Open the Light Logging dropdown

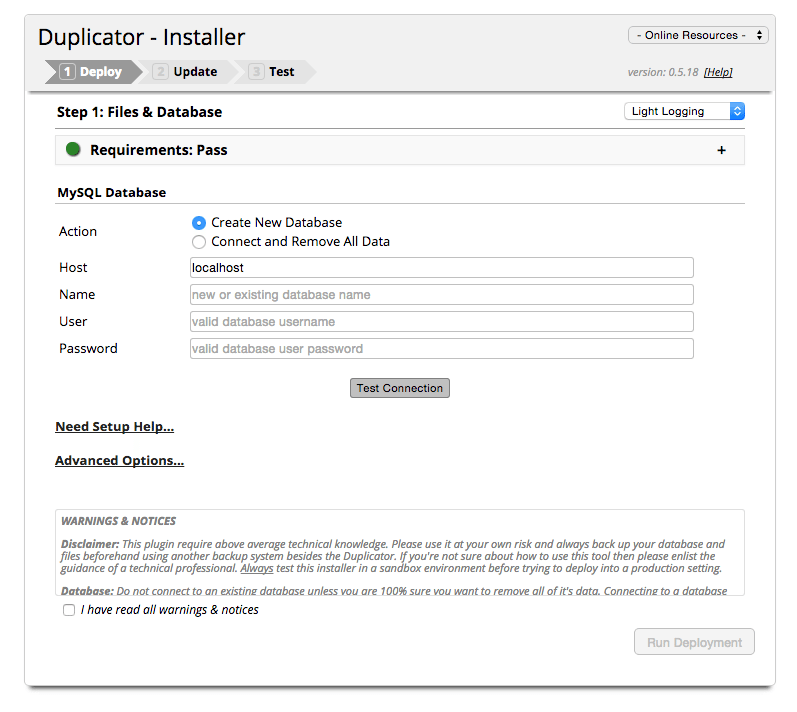tap(684, 111)
